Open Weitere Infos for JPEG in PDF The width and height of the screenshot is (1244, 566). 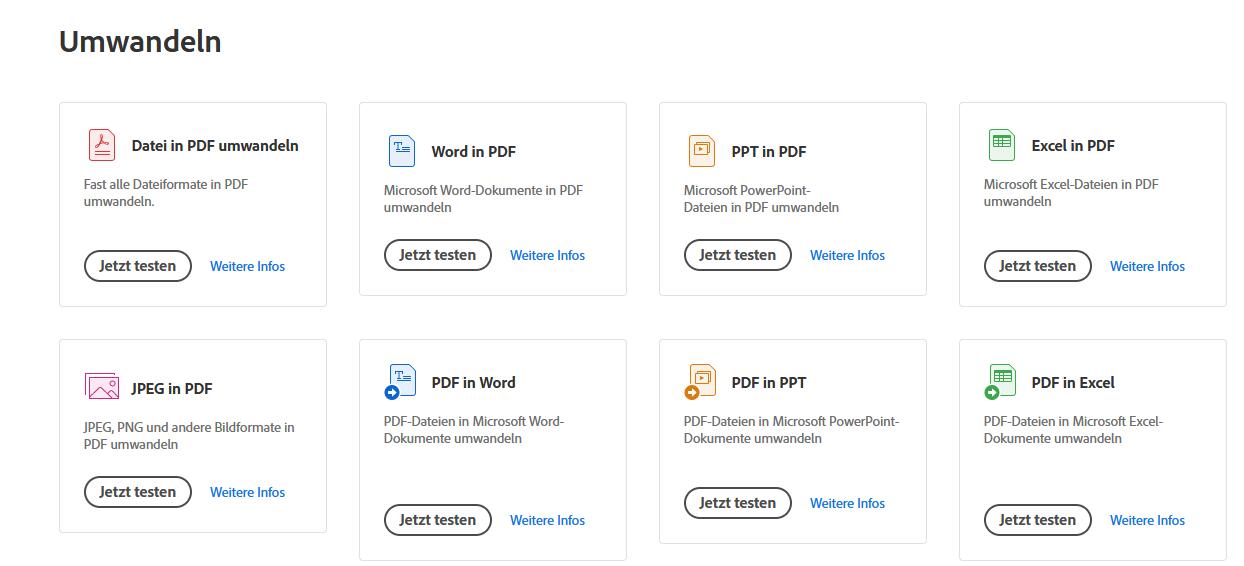pyautogui.click(x=247, y=492)
